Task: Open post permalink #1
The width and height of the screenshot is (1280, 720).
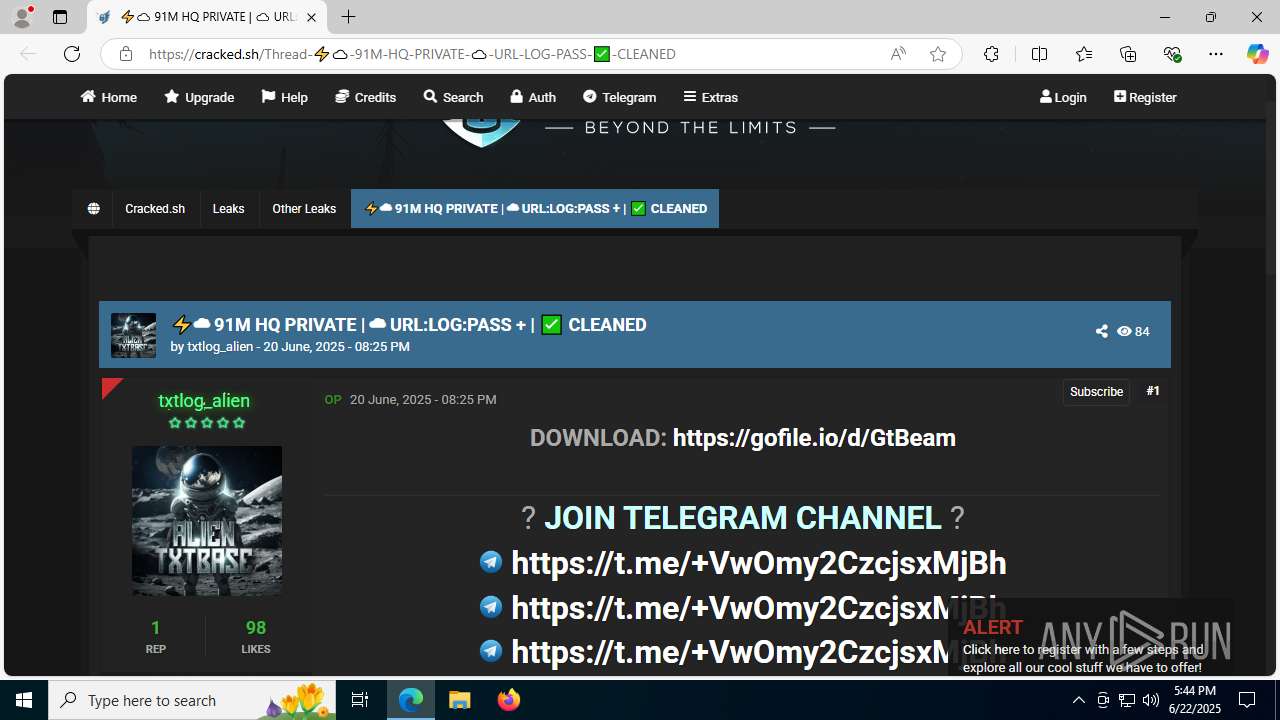Action: pyautogui.click(x=1153, y=391)
